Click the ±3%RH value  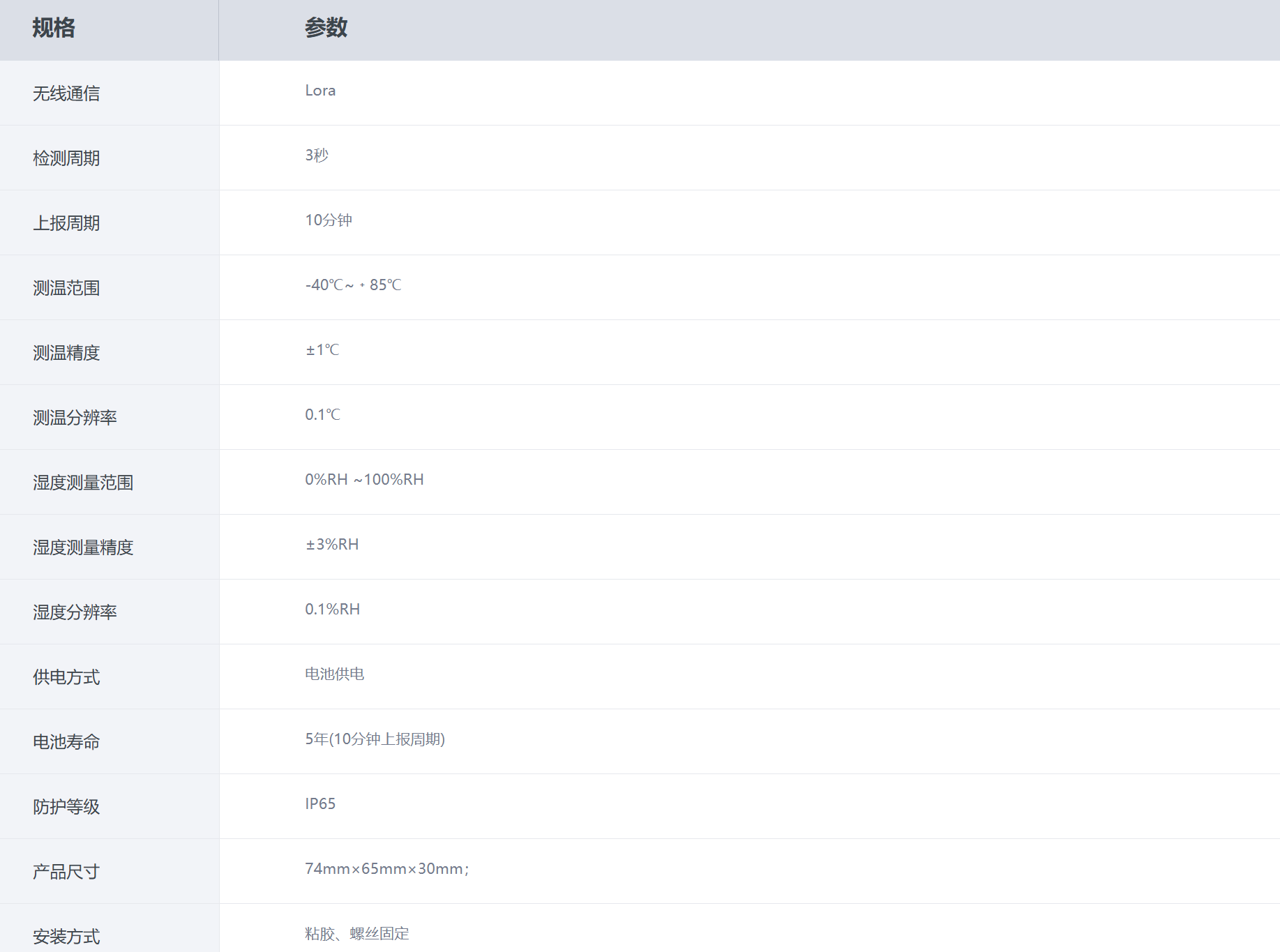coord(332,545)
